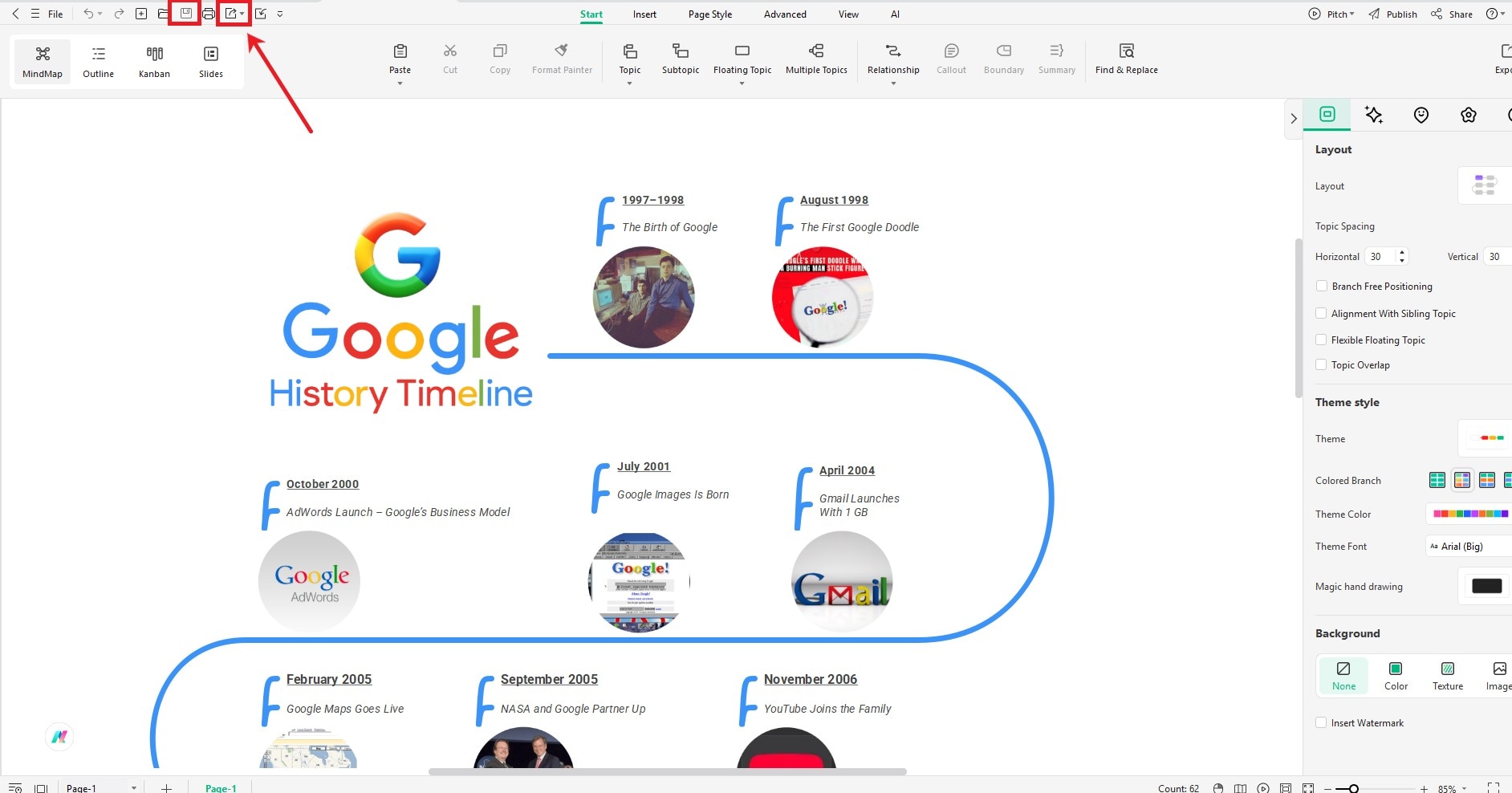Image resolution: width=1512 pixels, height=793 pixels.
Task: Click the New document plus icon
Action: [x=141, y=14]
